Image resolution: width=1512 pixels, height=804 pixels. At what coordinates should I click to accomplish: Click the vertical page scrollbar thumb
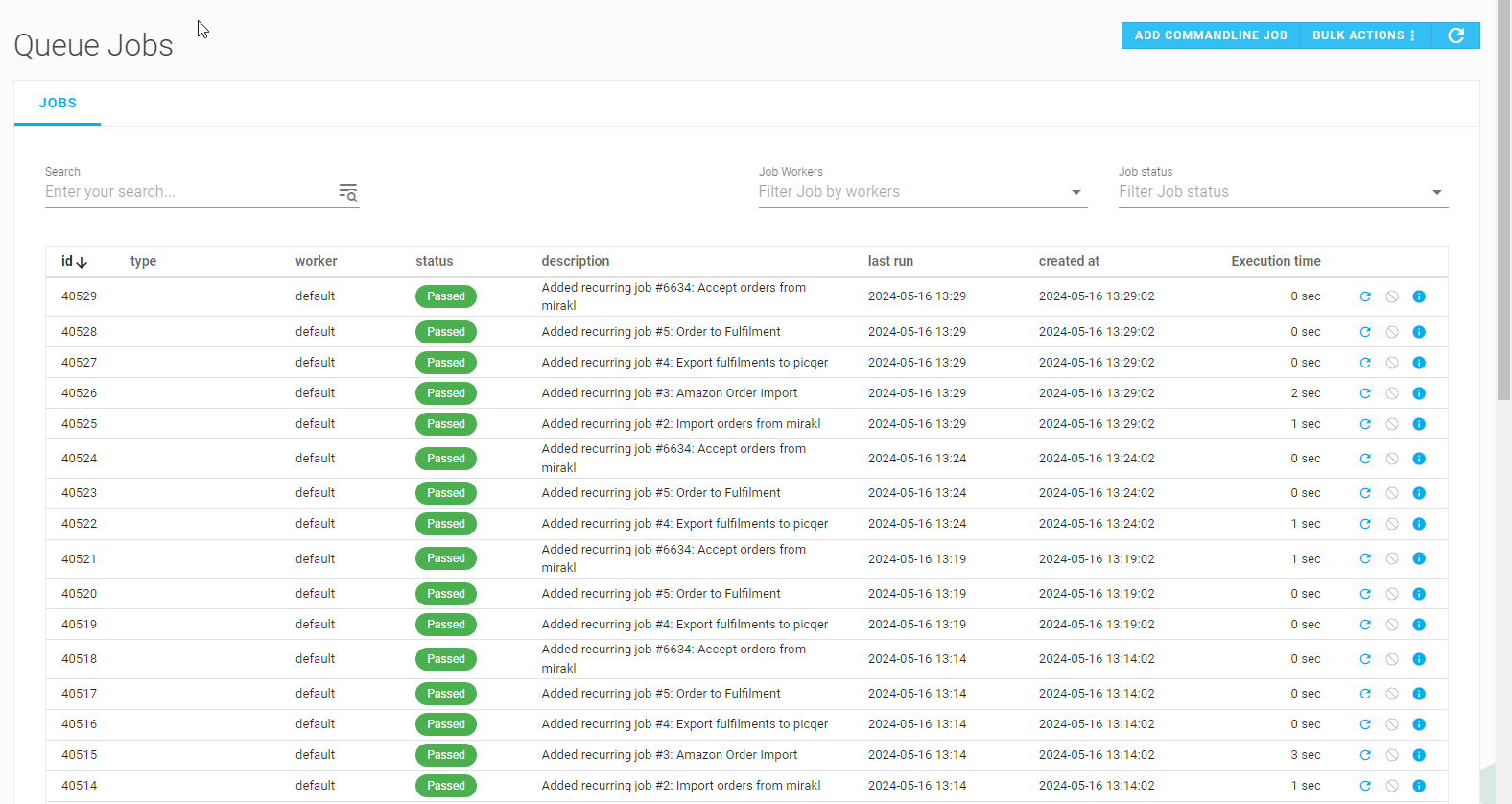click(x=1503, y=200)
